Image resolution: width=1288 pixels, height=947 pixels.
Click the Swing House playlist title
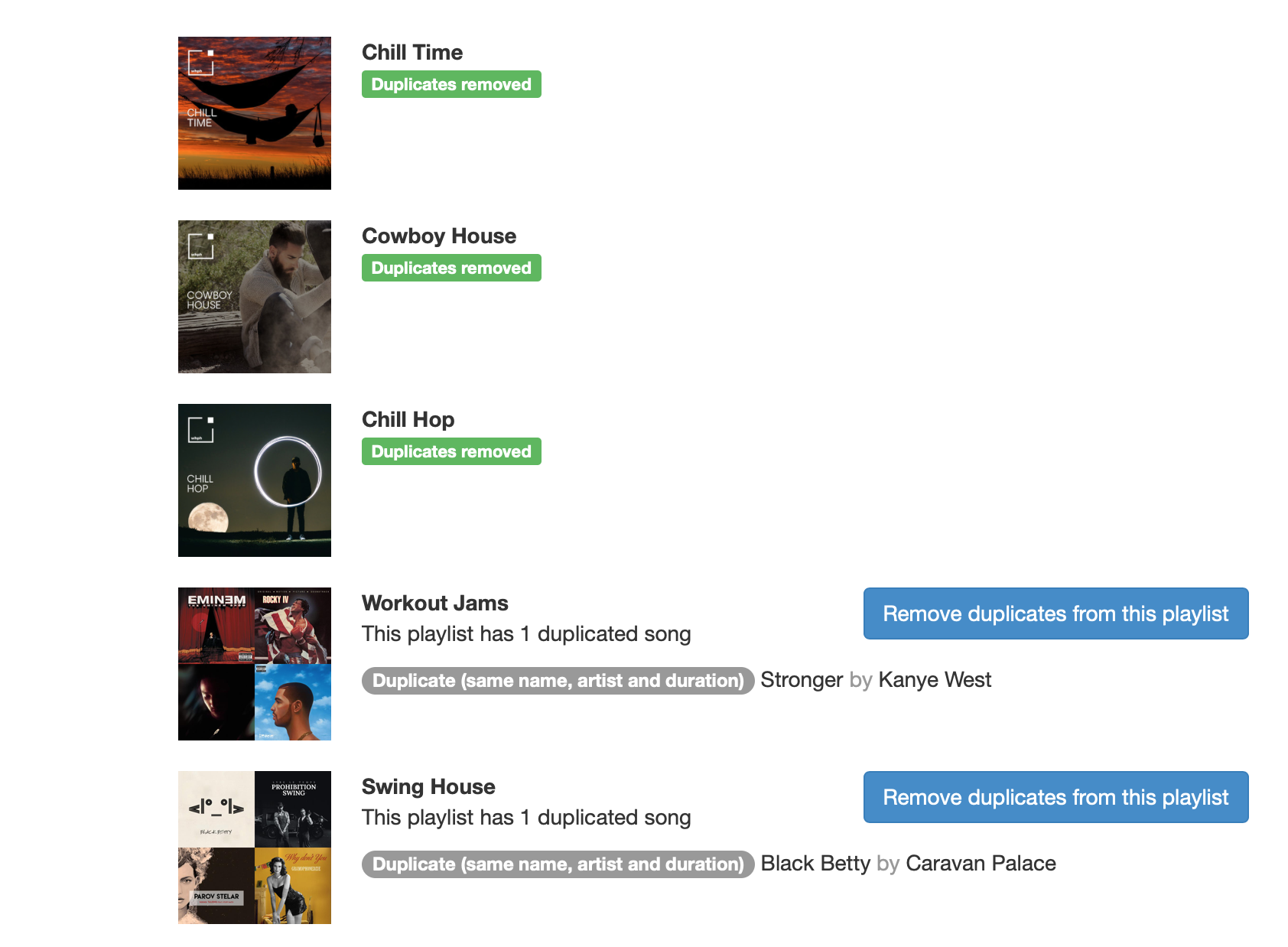(x=428, y=786)
